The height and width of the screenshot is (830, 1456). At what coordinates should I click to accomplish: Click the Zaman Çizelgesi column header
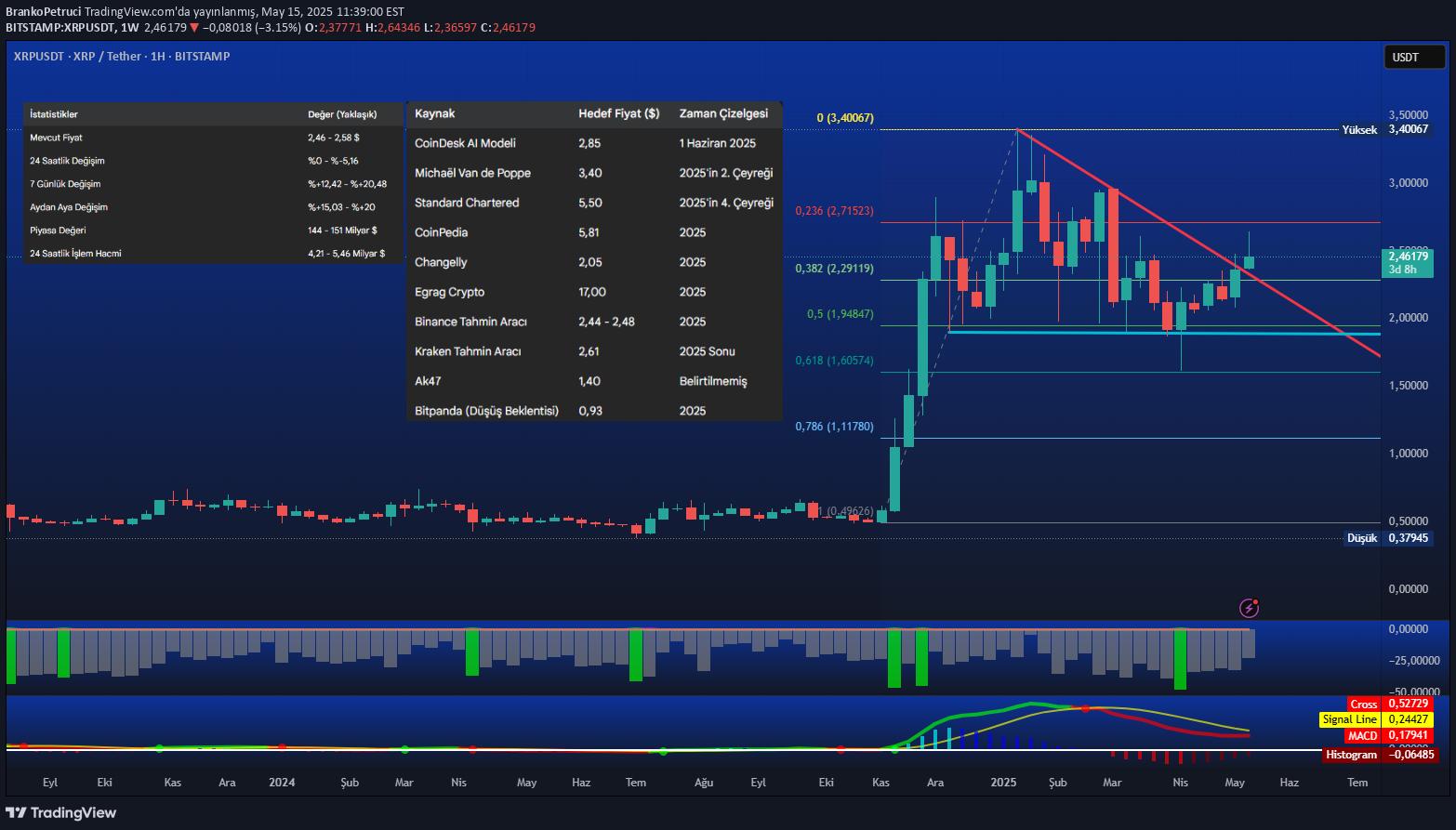[x=724, y=113]
